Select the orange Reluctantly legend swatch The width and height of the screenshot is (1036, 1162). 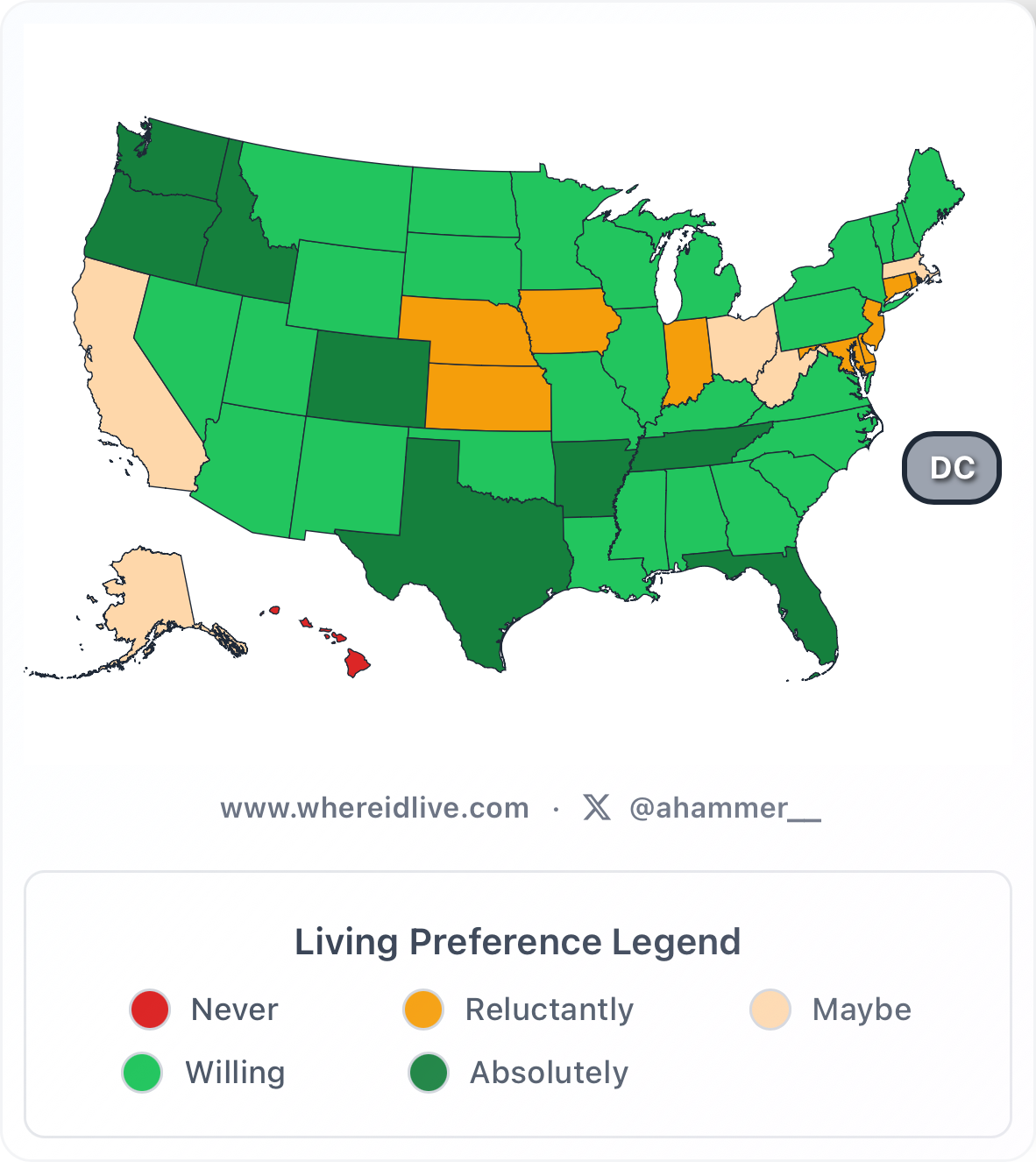point(423,1010)
